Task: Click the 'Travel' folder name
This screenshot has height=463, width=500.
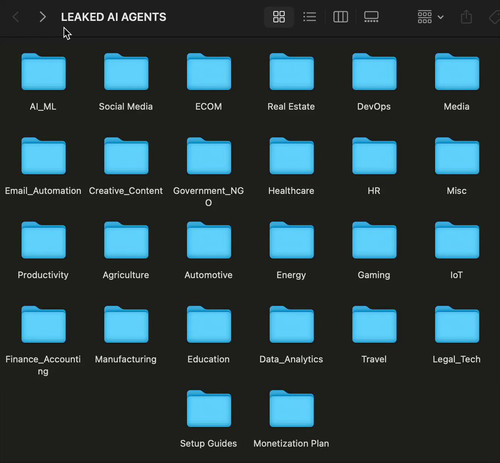Action: 374,359
